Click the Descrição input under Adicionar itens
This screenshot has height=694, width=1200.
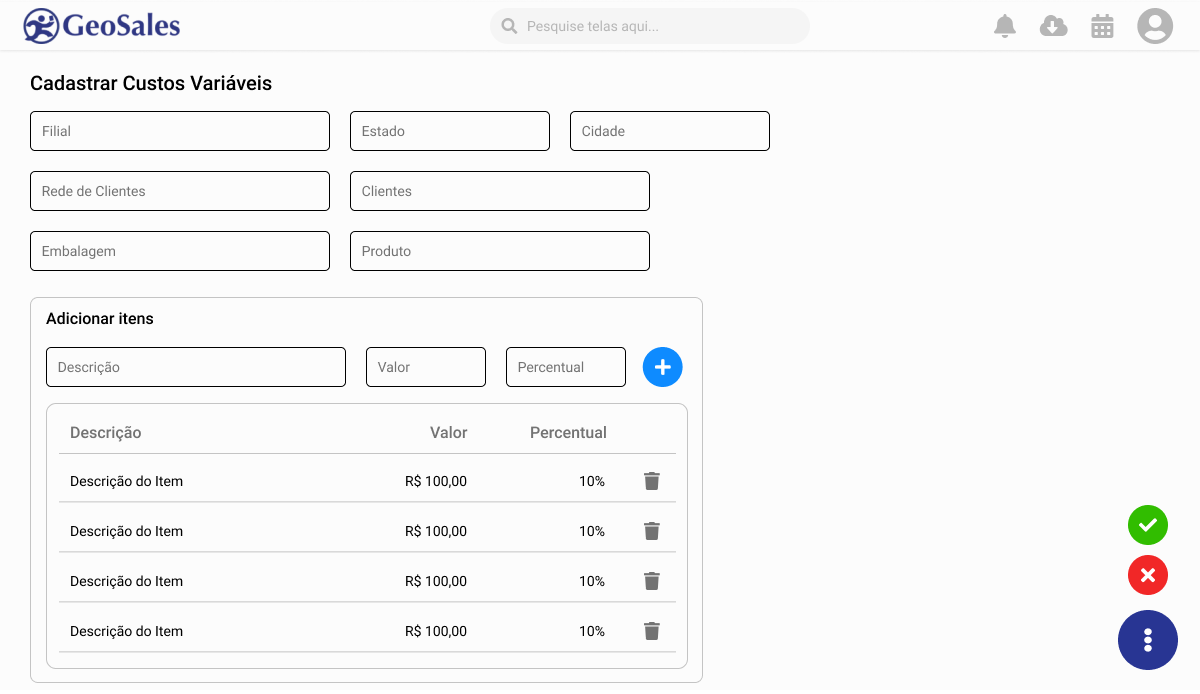coord(196,367)
